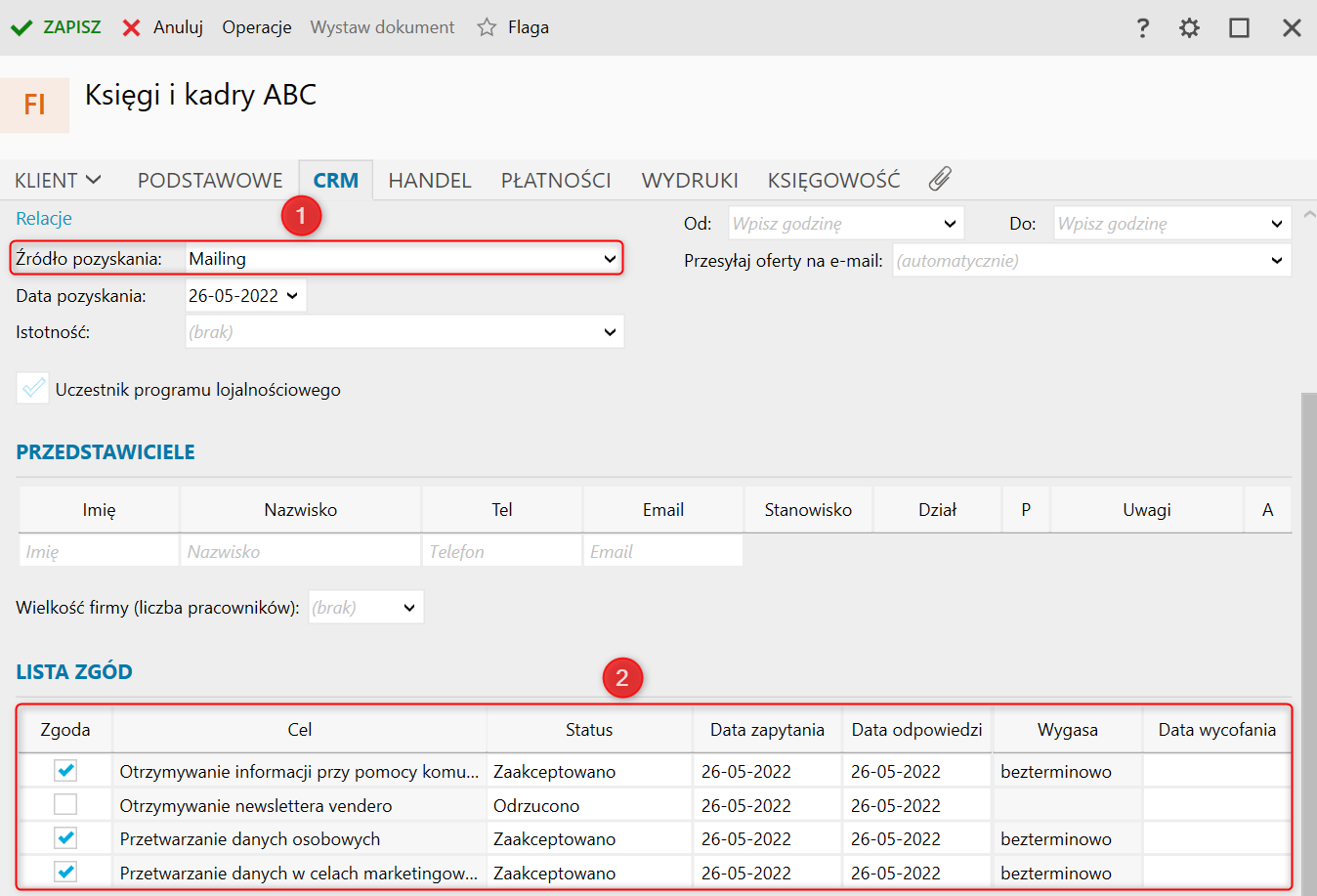This screenshot has width=1317, height=896.
Task: Uncheck consent for Przetwarzanie danych osobowych
Action: tap(65, 838)
